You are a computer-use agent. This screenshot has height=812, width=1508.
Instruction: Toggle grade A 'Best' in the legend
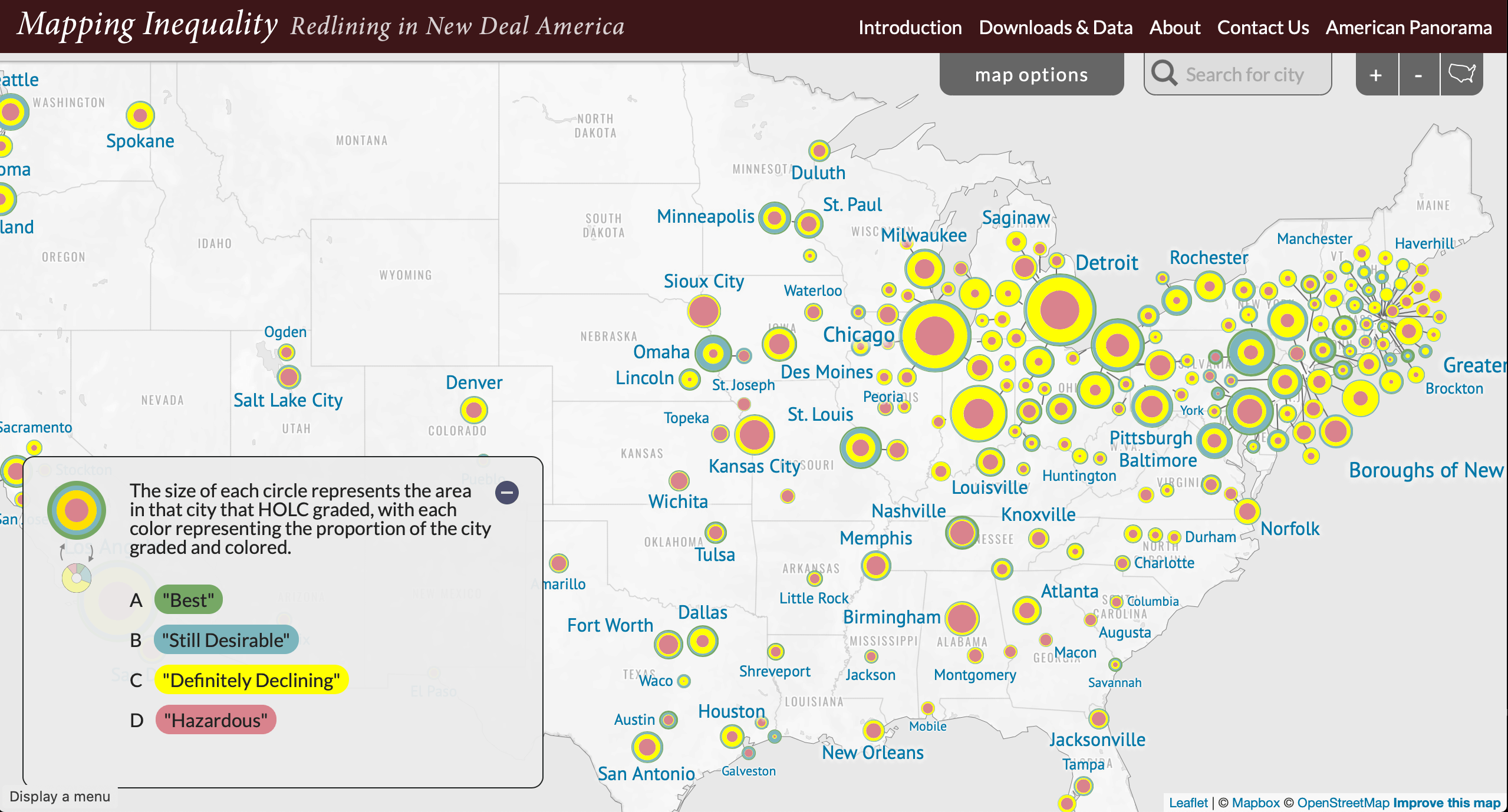point(189,600)
